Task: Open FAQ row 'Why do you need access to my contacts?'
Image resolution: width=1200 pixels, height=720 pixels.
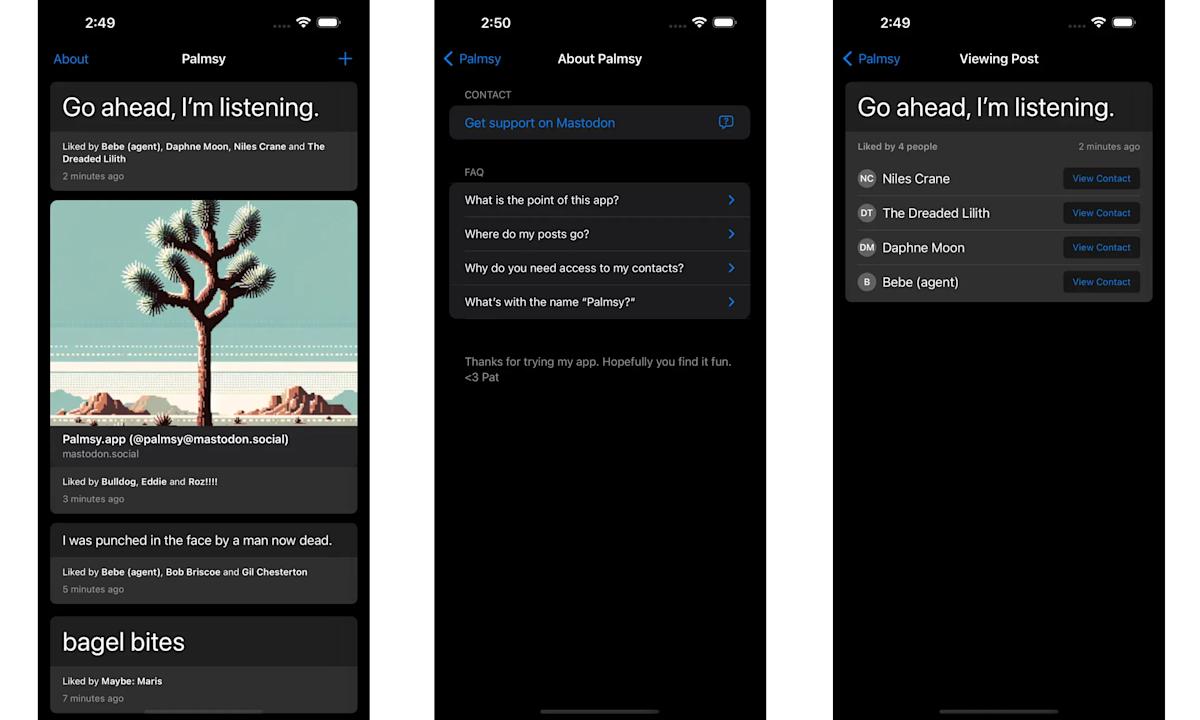Action: point(600,268)
